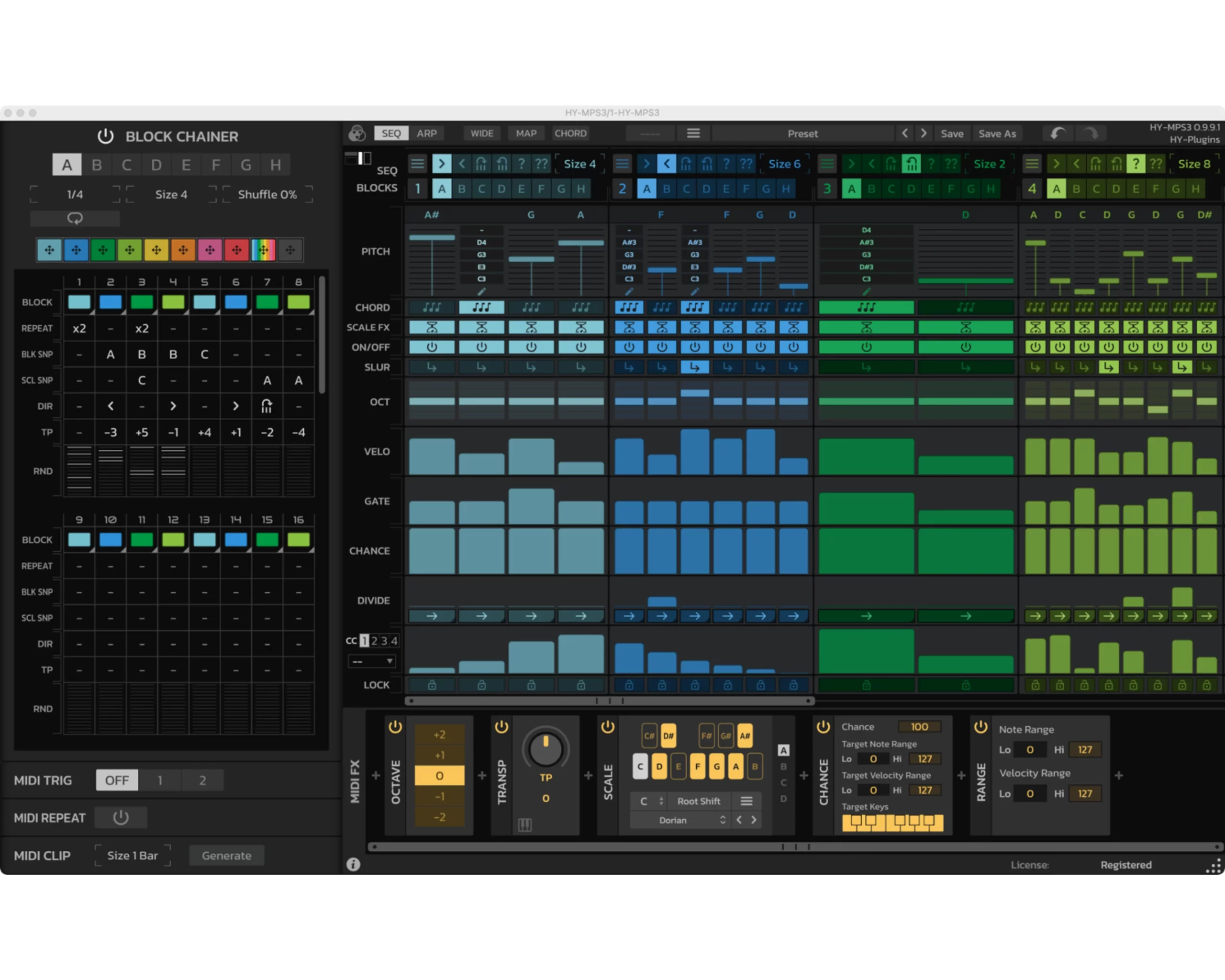This screenshot has width=1225, height=980.
Task: Toggle the MIDI Repeat power switch
Action: pos(121,817)
